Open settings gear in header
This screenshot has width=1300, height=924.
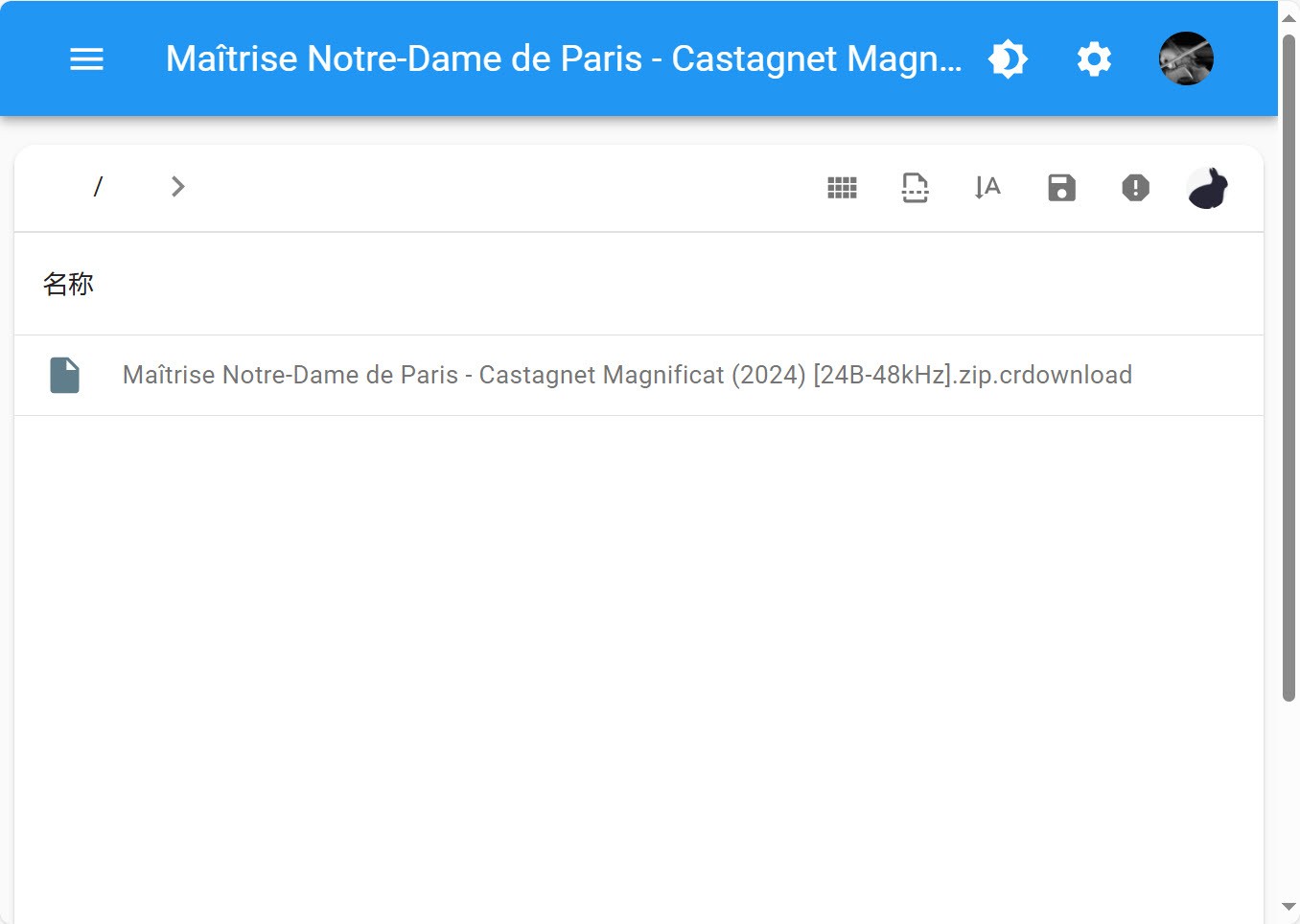click(x=1094, y=59)
